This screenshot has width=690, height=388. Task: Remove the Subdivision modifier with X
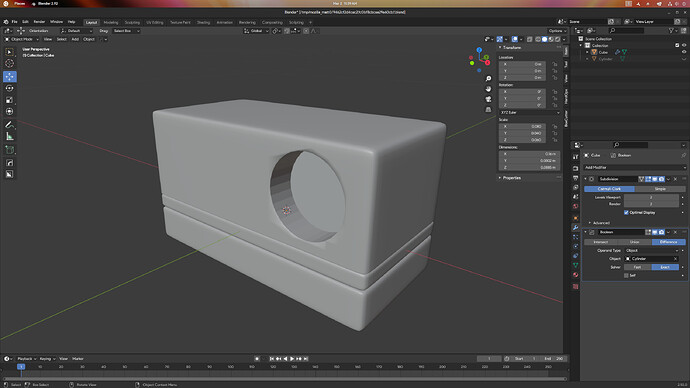[675, 179]
